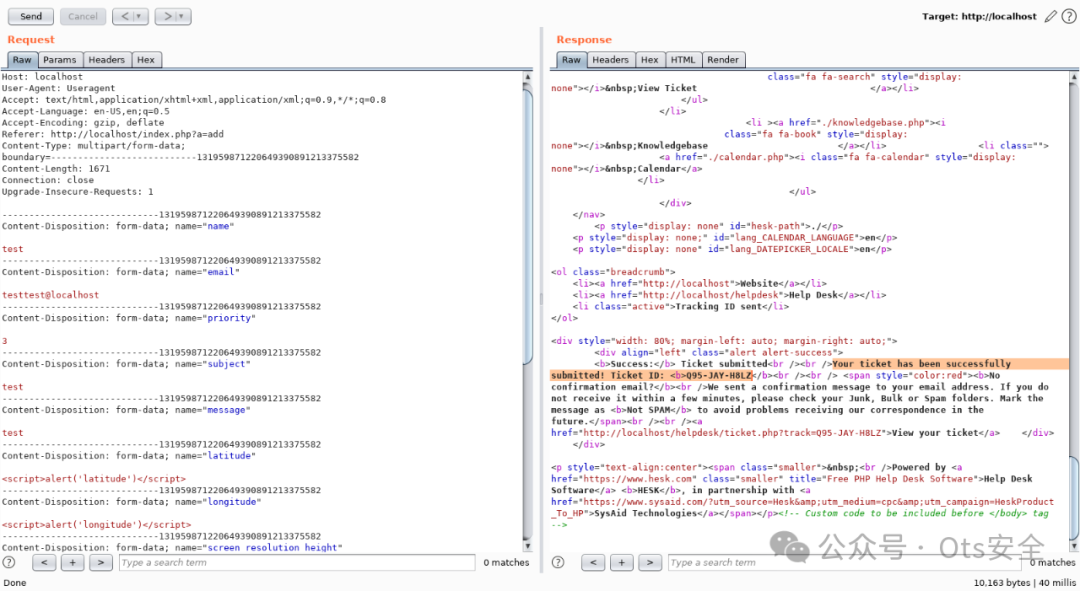Focus the response search term field

(845, 562)
